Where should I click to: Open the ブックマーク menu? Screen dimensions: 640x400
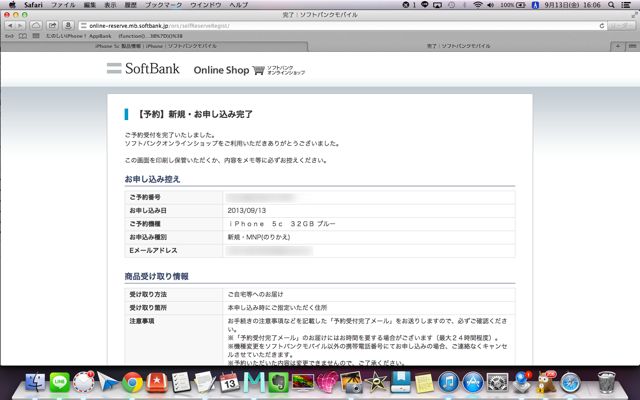point(164,5)
